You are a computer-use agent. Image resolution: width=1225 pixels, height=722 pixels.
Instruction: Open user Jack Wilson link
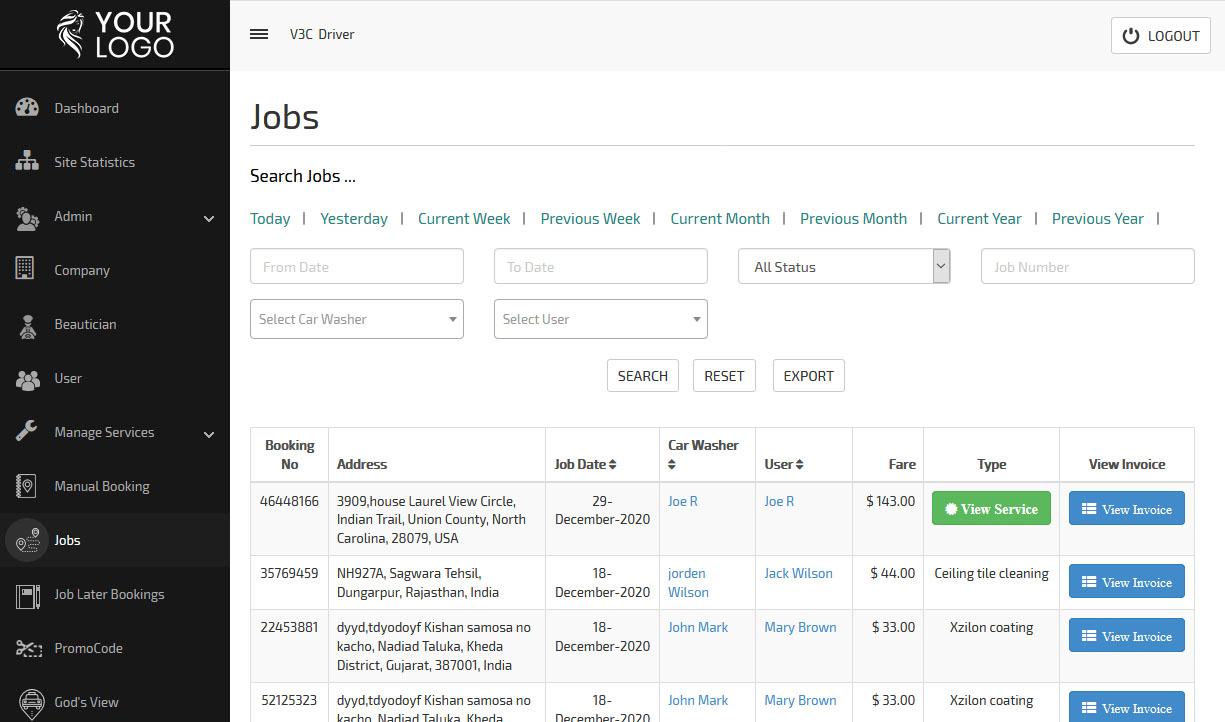tap(798, 573)
